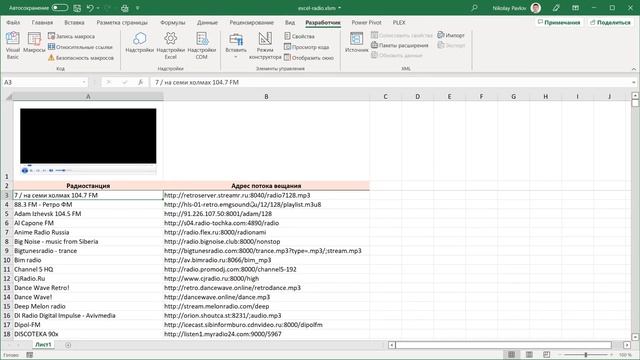
Task: Open the Примечания comments button
Action: [559, 22]
